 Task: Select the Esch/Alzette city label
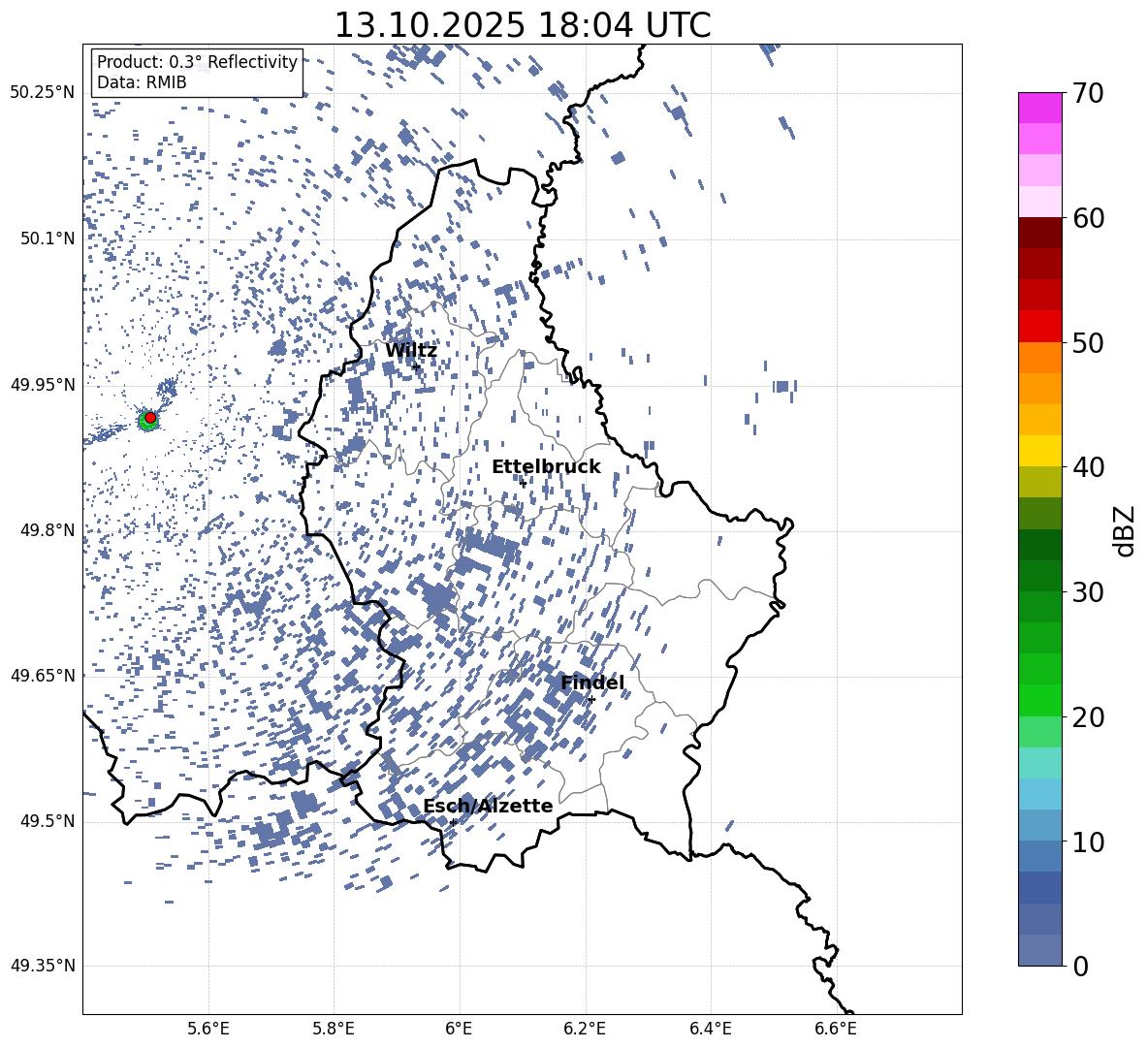point(488,807)
